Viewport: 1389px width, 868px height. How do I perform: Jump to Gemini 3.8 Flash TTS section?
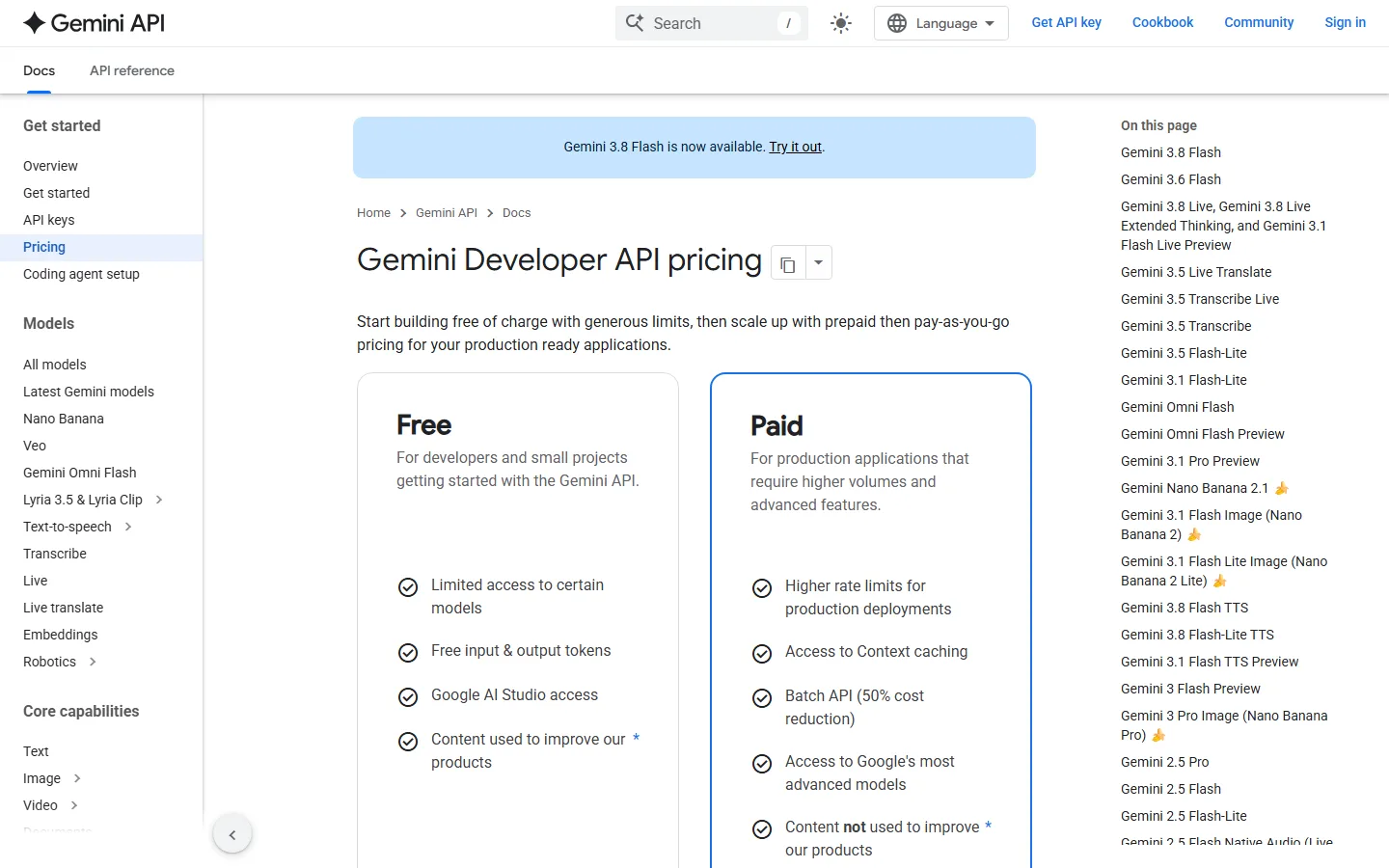pos(1185,608)
